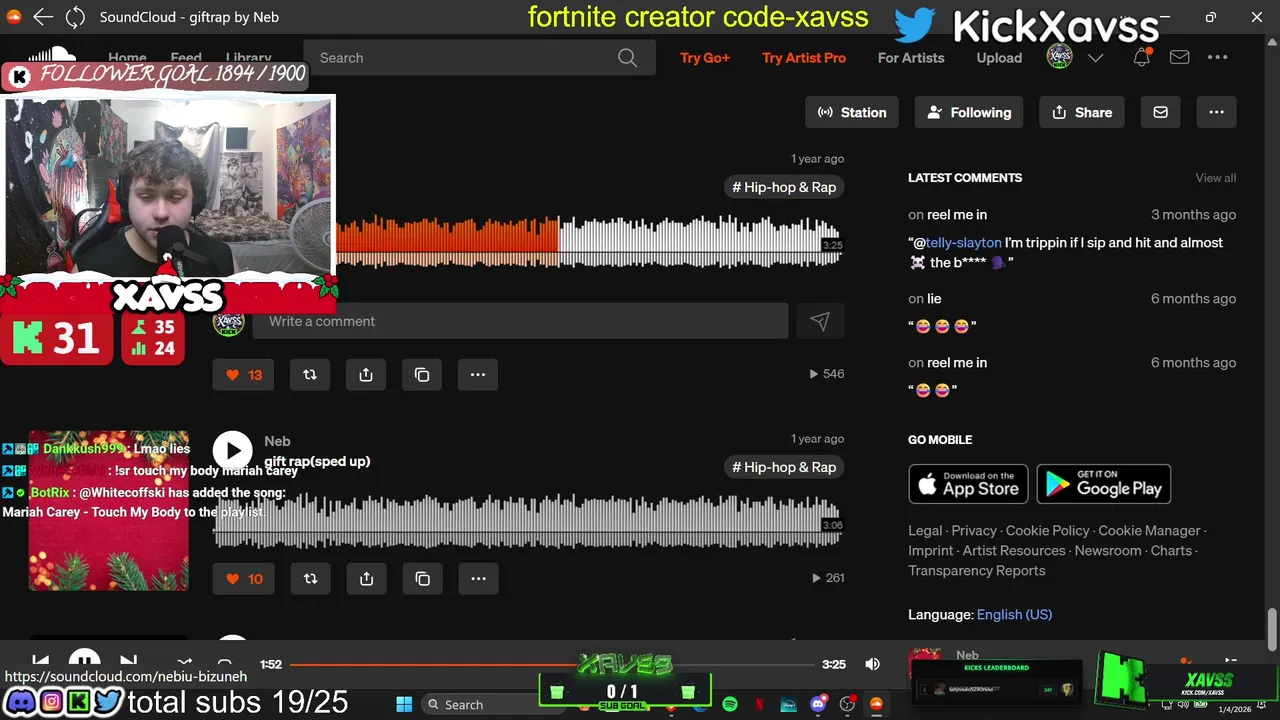Copy link of gift rap(sped up) track
The width and height of the screenshot is (1280, 720).
point(422,579)
